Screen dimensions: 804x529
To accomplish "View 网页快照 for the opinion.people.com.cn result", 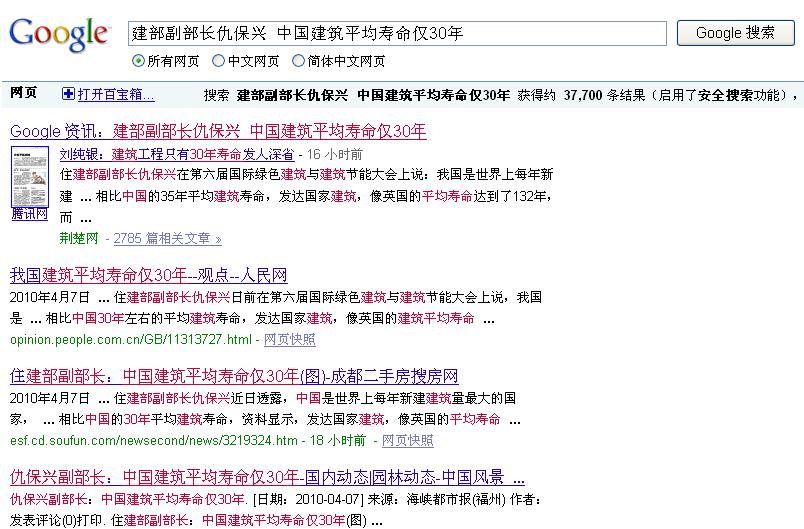I will tap(289, 340).
